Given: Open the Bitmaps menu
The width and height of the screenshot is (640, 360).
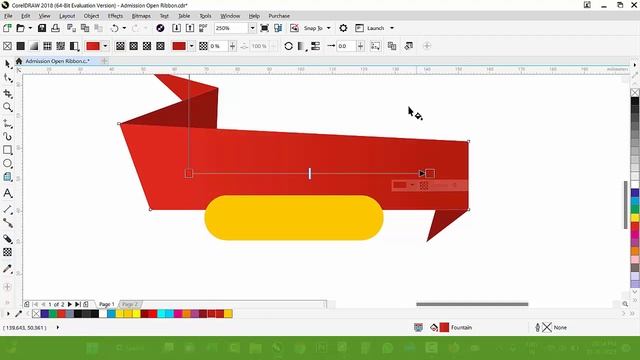Looking at the screenshot, I should [x=141, y=16].
